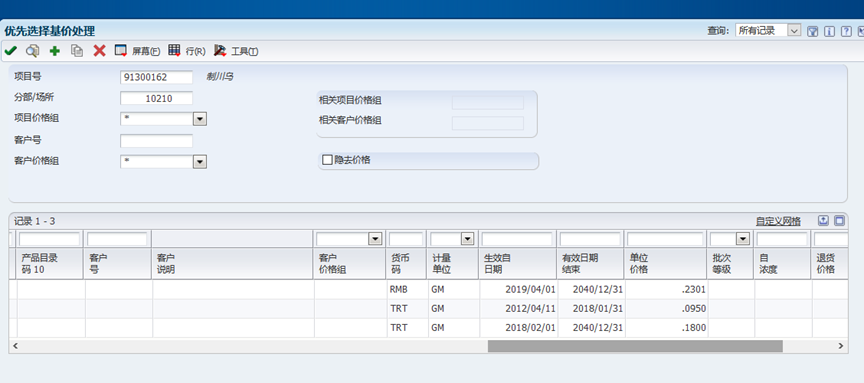
Task: Click the 2012/04/11 effective date cell
Action: coord(518,308)
